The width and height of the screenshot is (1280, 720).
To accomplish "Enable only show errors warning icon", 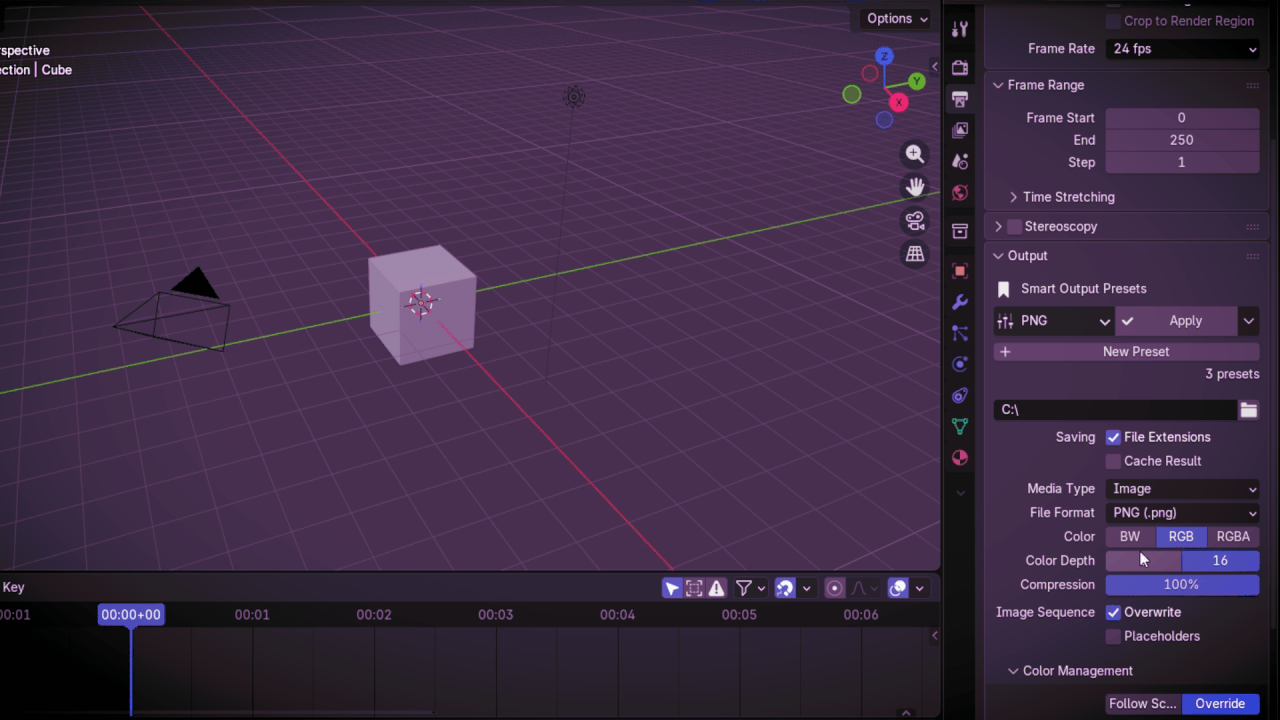I will (x=716, y=588).
